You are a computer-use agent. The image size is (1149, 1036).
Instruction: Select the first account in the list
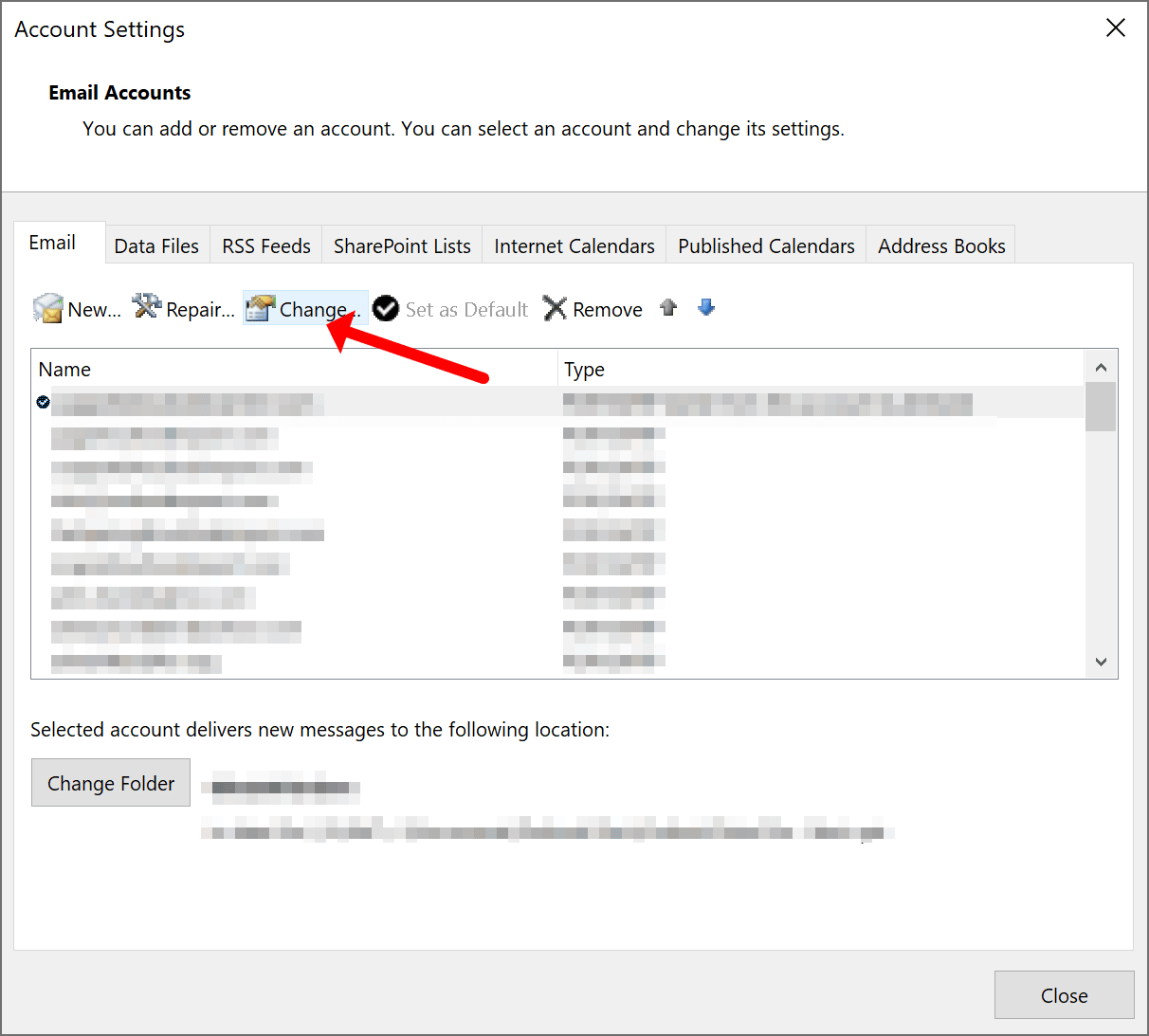[x=284, y=403]
